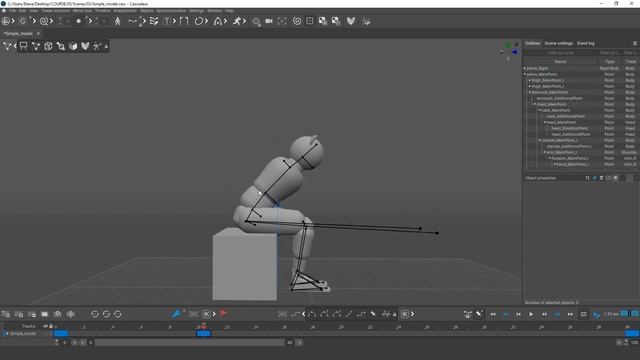Image resolution: width=640 pixels, height=360 pixels.
Task: Step to the next frame
Action: [x=544, y=314]
